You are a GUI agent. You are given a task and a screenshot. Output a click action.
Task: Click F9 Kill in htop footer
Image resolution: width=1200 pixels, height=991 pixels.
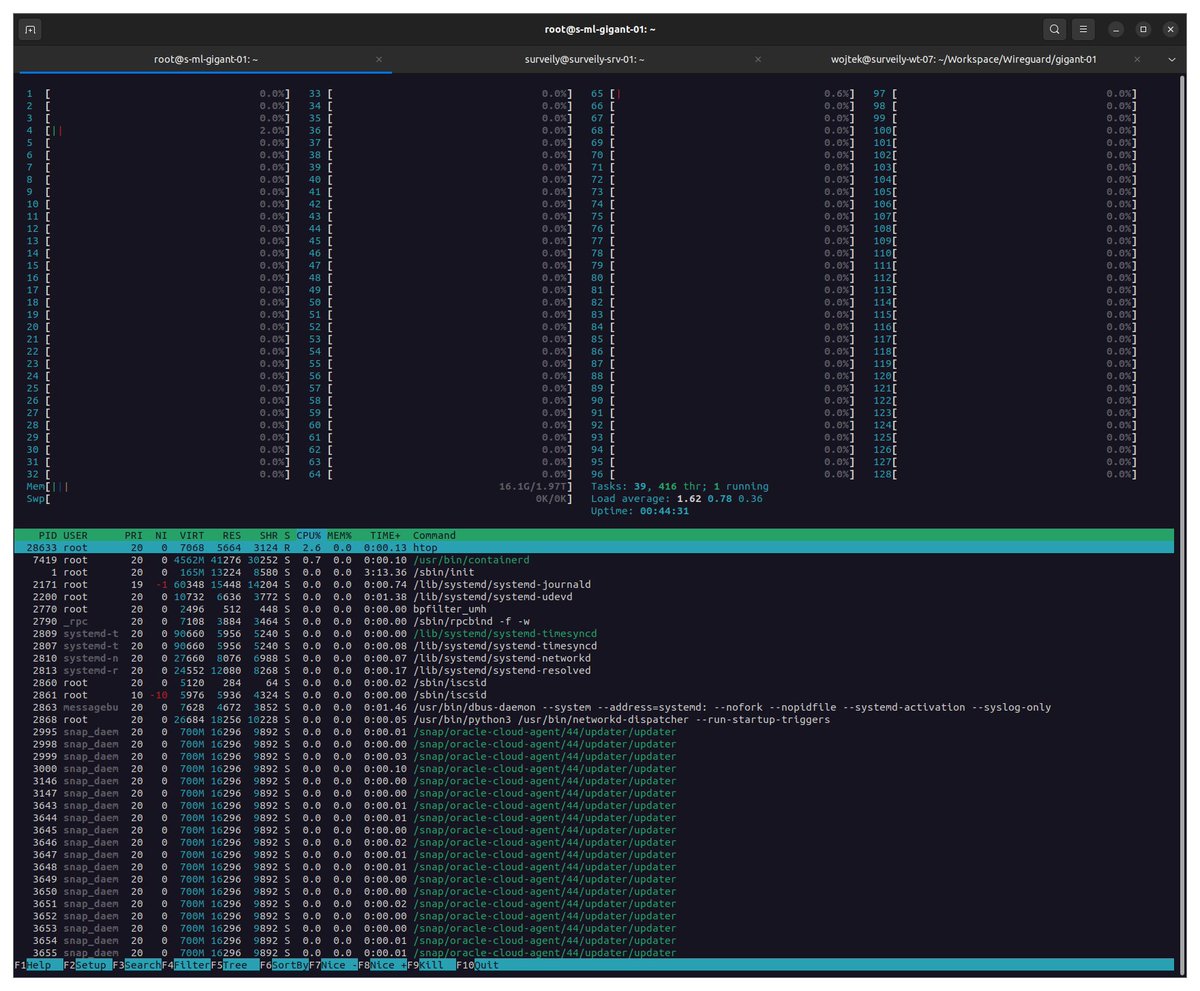pyautogui.click(x=430, y=965)
